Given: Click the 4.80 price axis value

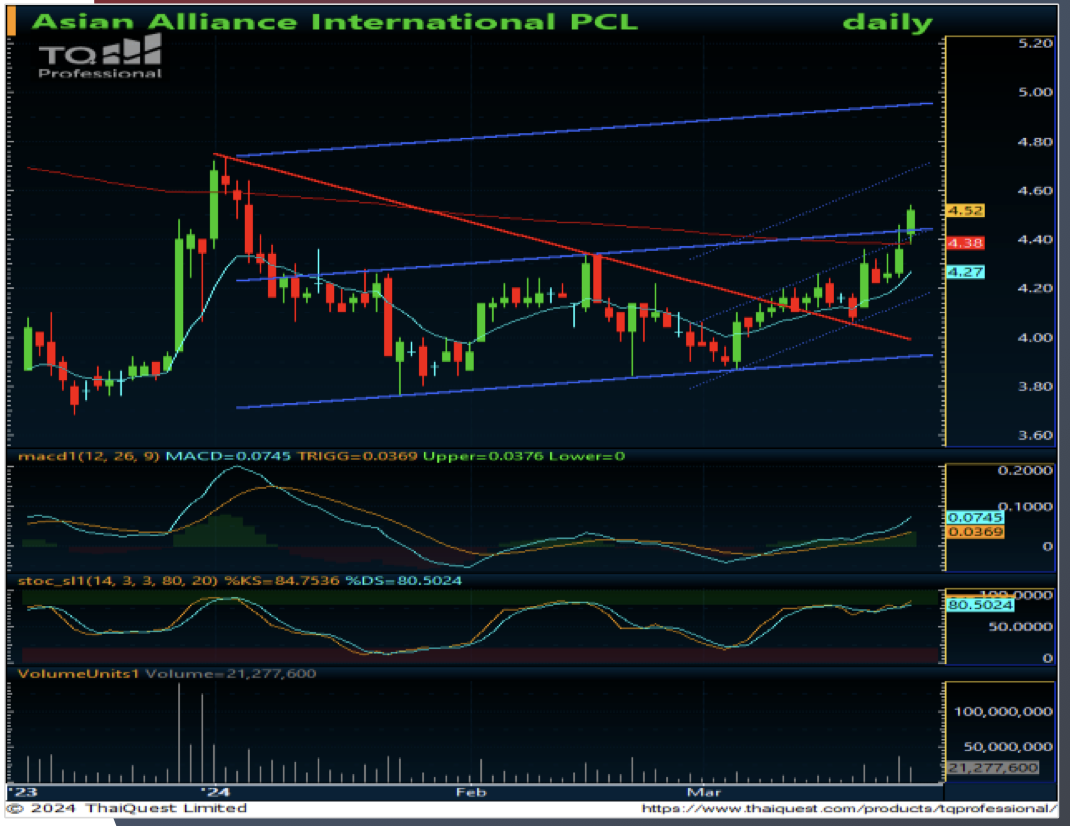Looking at the screenshot, I should (1035, 142).
